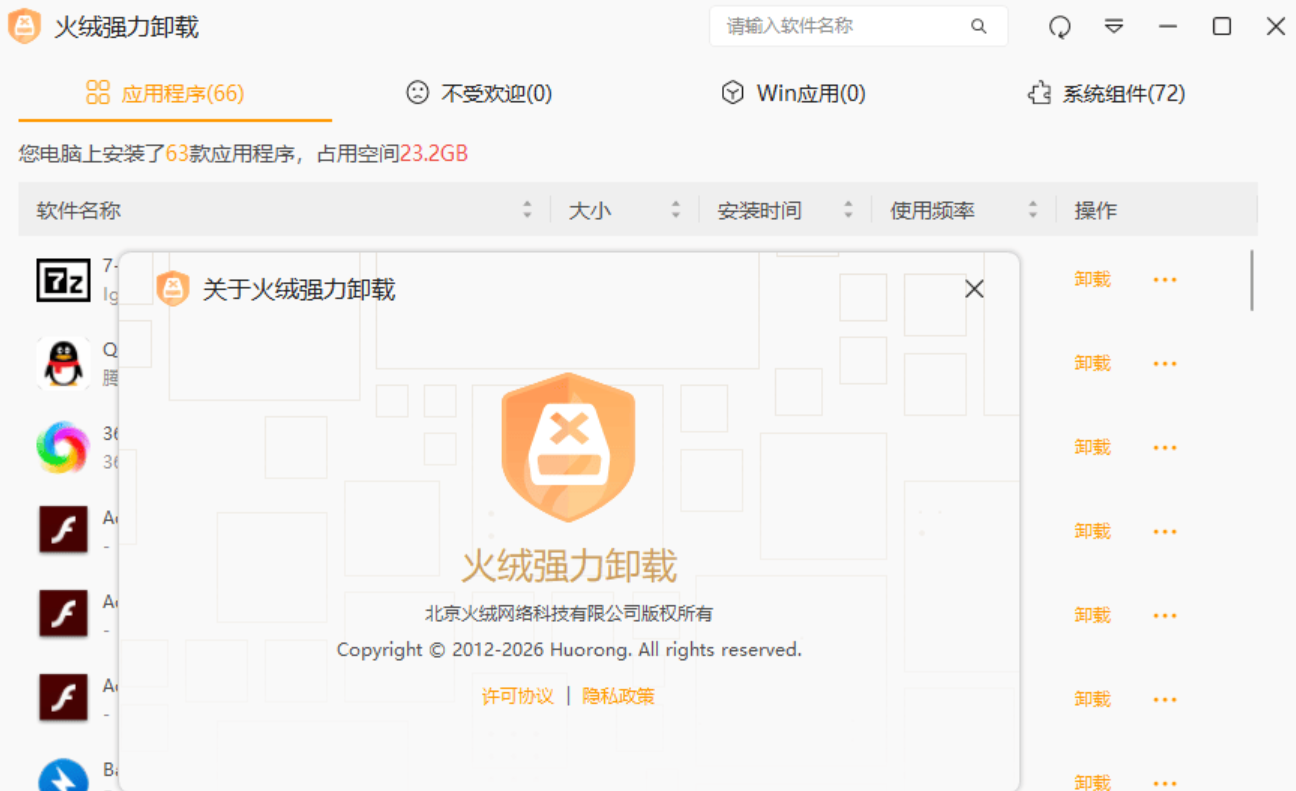Select the 系统组件(72) tab

tap(1106, 94)
